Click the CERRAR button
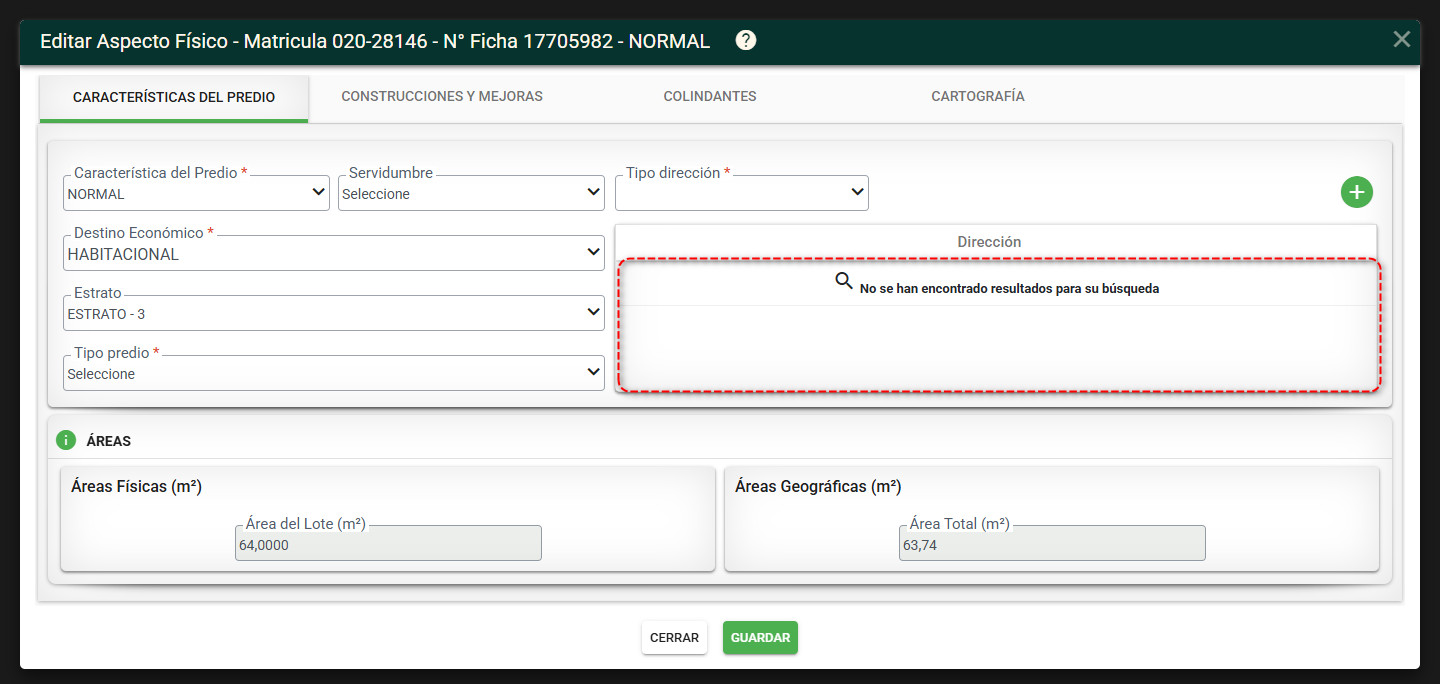This screenshot has width=1440, height=684. (x=675, y=638)
